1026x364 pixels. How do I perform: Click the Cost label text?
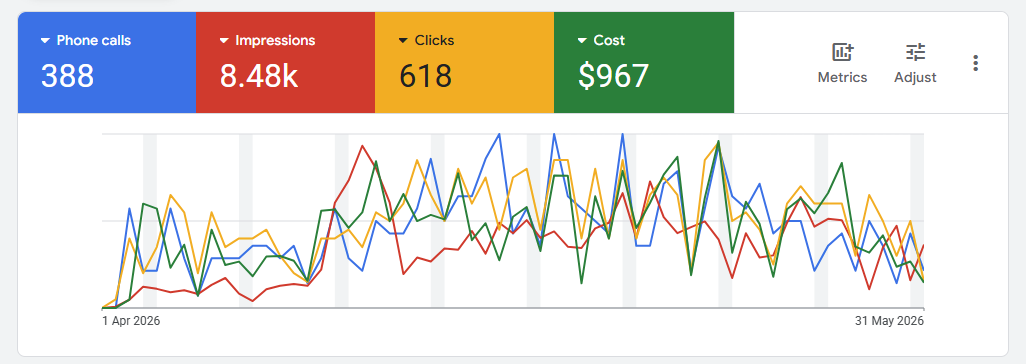[x=609, y=41]
